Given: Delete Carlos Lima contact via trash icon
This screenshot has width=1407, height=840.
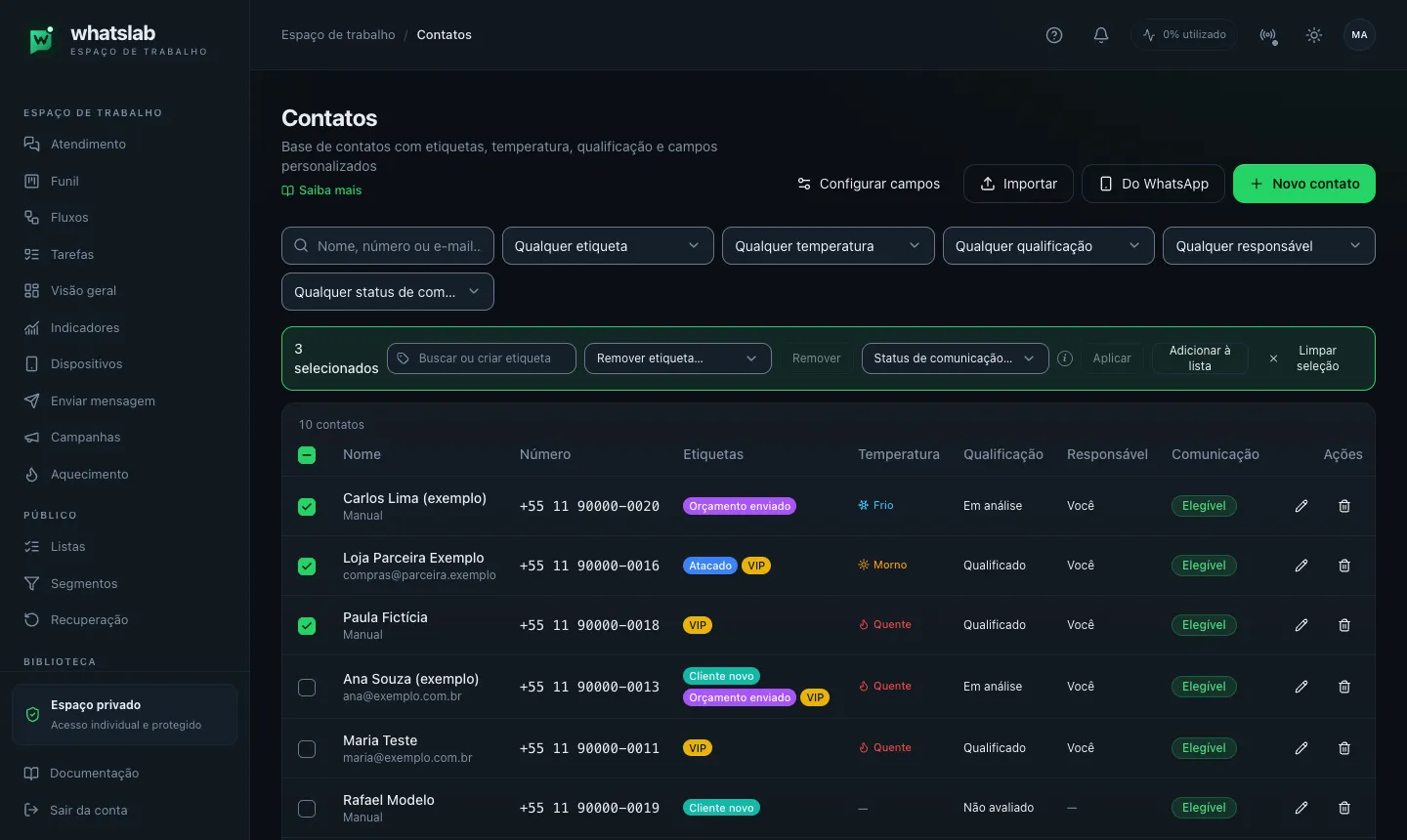Looking at the screenshot, I should pos(1344,506).
